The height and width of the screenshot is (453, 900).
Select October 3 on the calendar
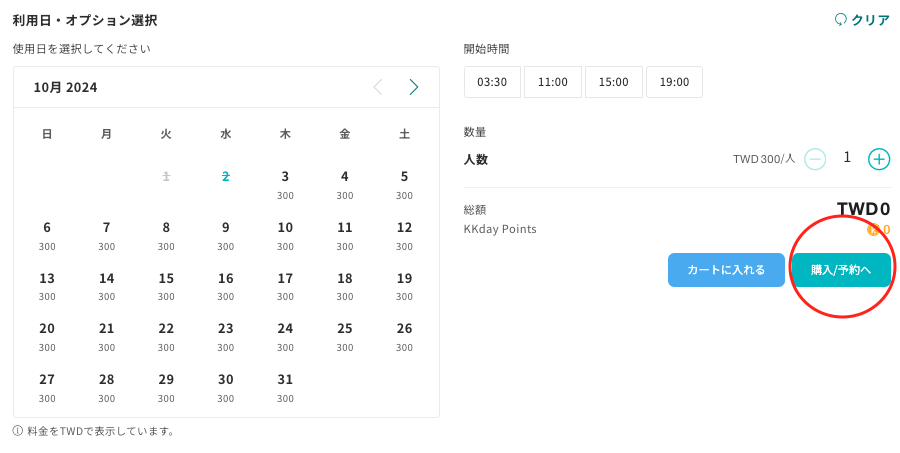click(285, 183)
